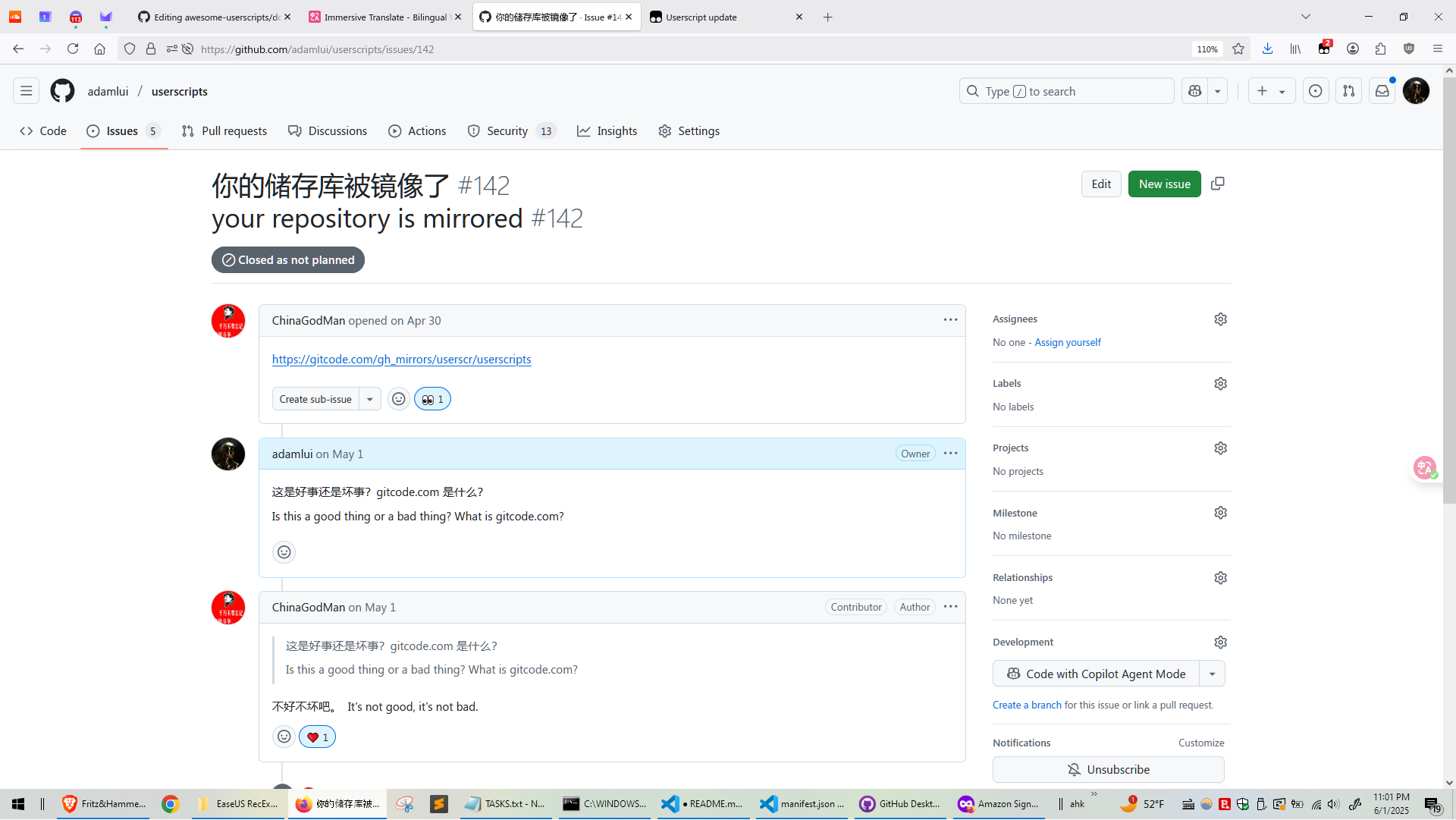Click Immersive Translate floating button
Image resolution: width=1456 pixels, height=820 pixels.
(1424, 468)
